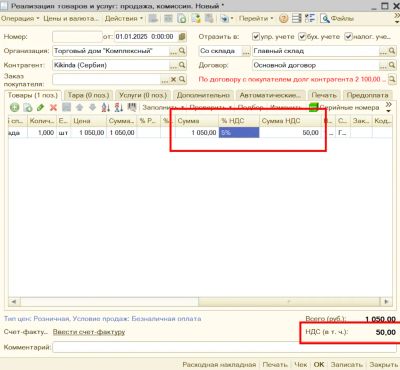Click the Комментарий input field
Viewport: 400px width, 370px height.
(x=225, y=347)
